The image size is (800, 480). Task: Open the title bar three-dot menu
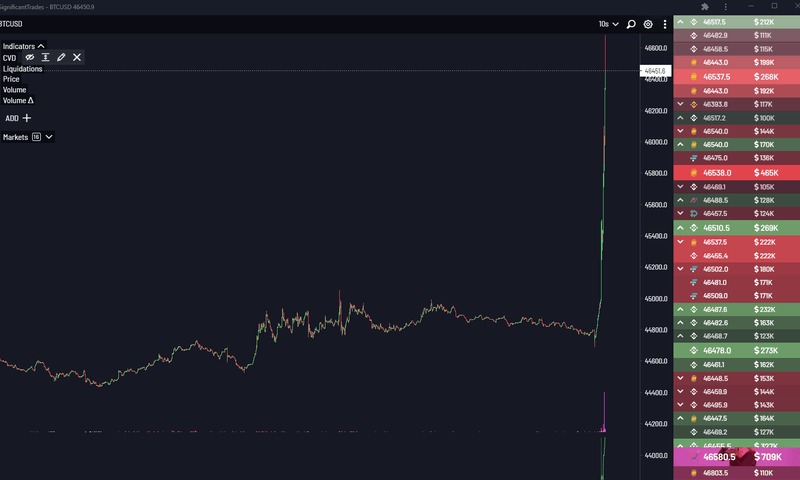click(726, 7)
